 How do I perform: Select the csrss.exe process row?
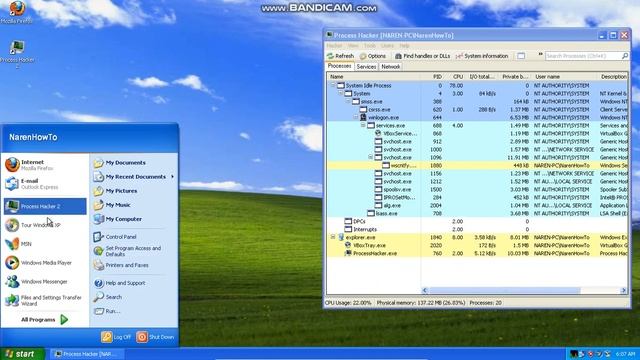point(477,109)
